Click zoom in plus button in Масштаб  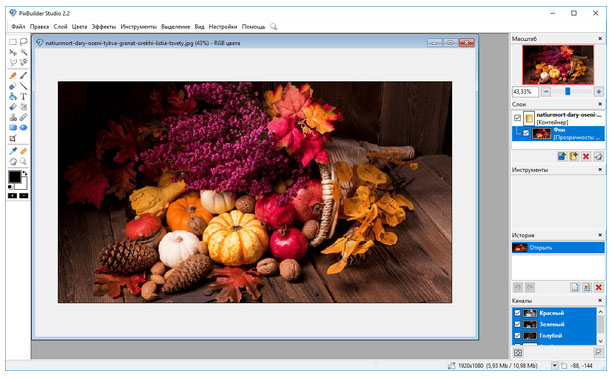click(x=598, y=91)
